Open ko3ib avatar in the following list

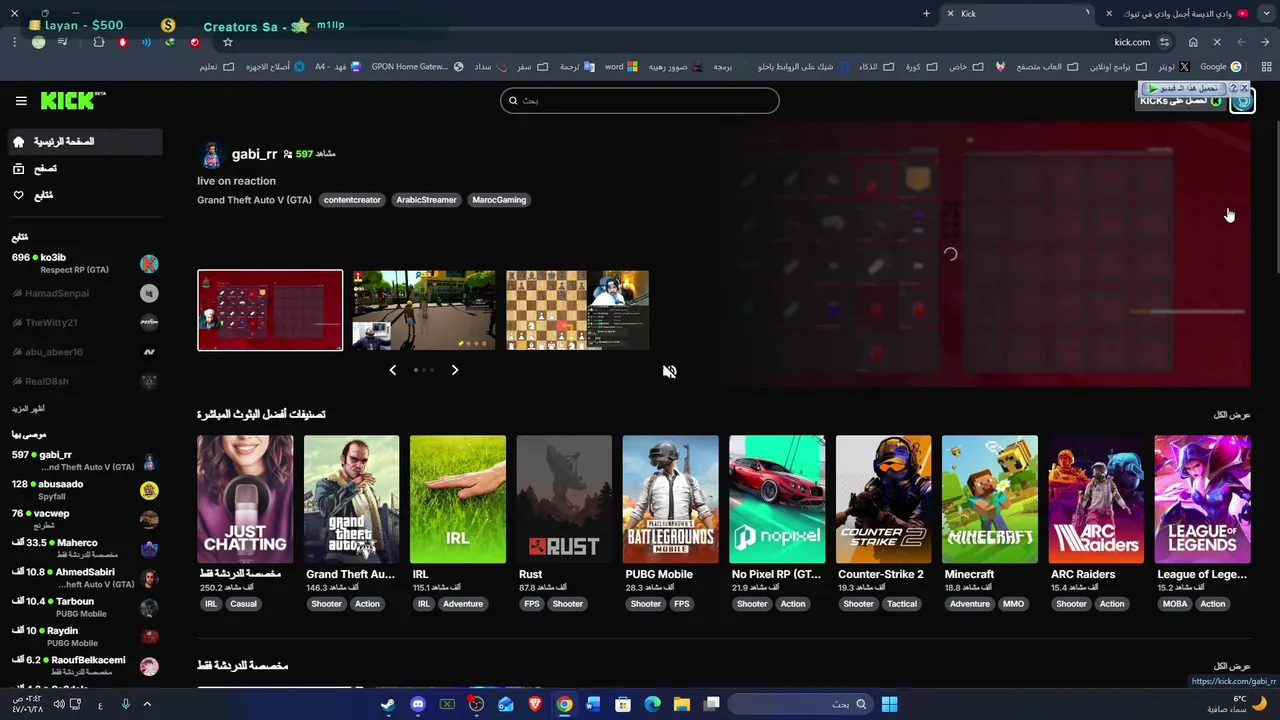[x=149, y=264]
